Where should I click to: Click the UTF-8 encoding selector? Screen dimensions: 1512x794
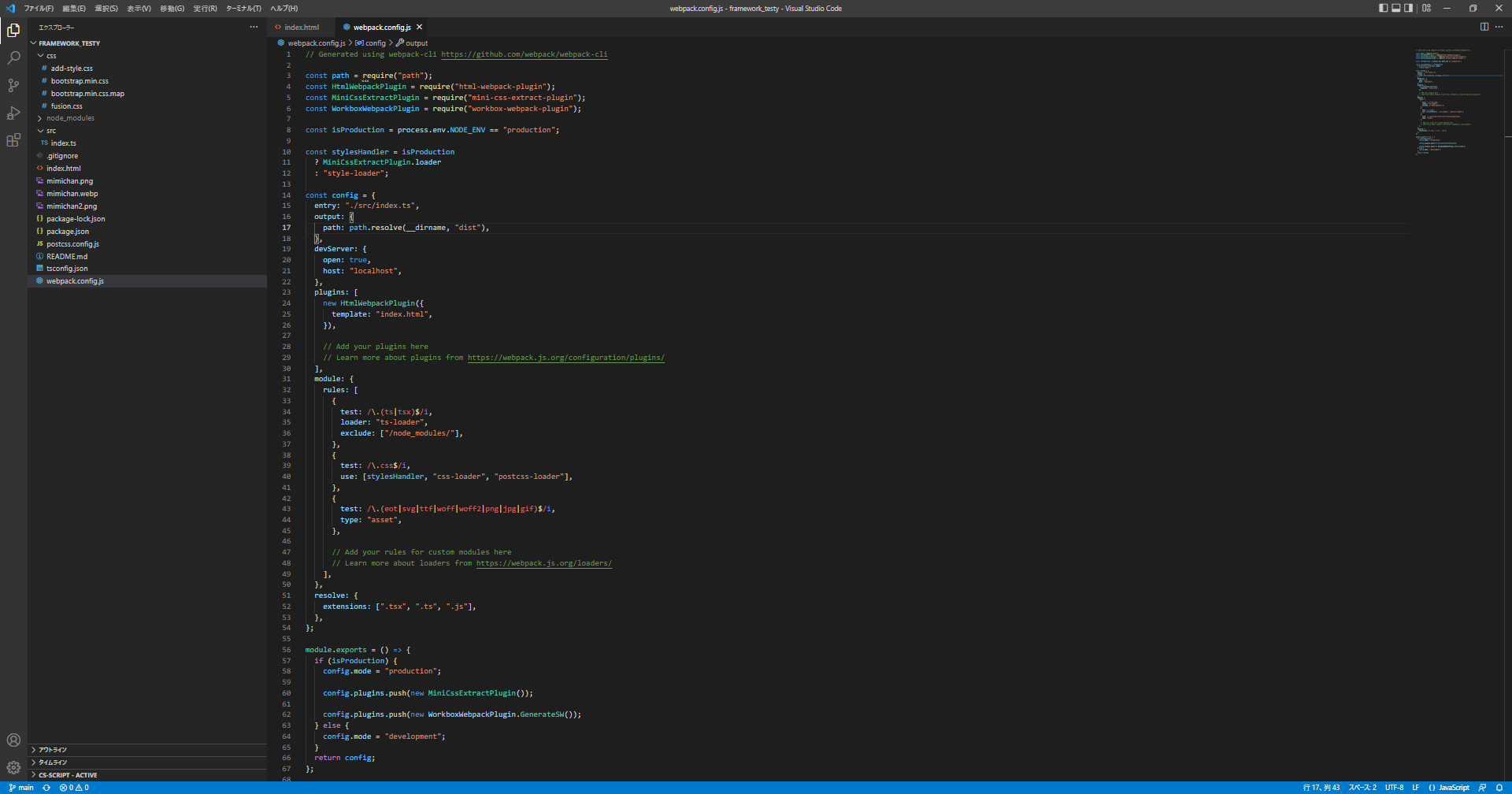click(x=1395, y=788)
